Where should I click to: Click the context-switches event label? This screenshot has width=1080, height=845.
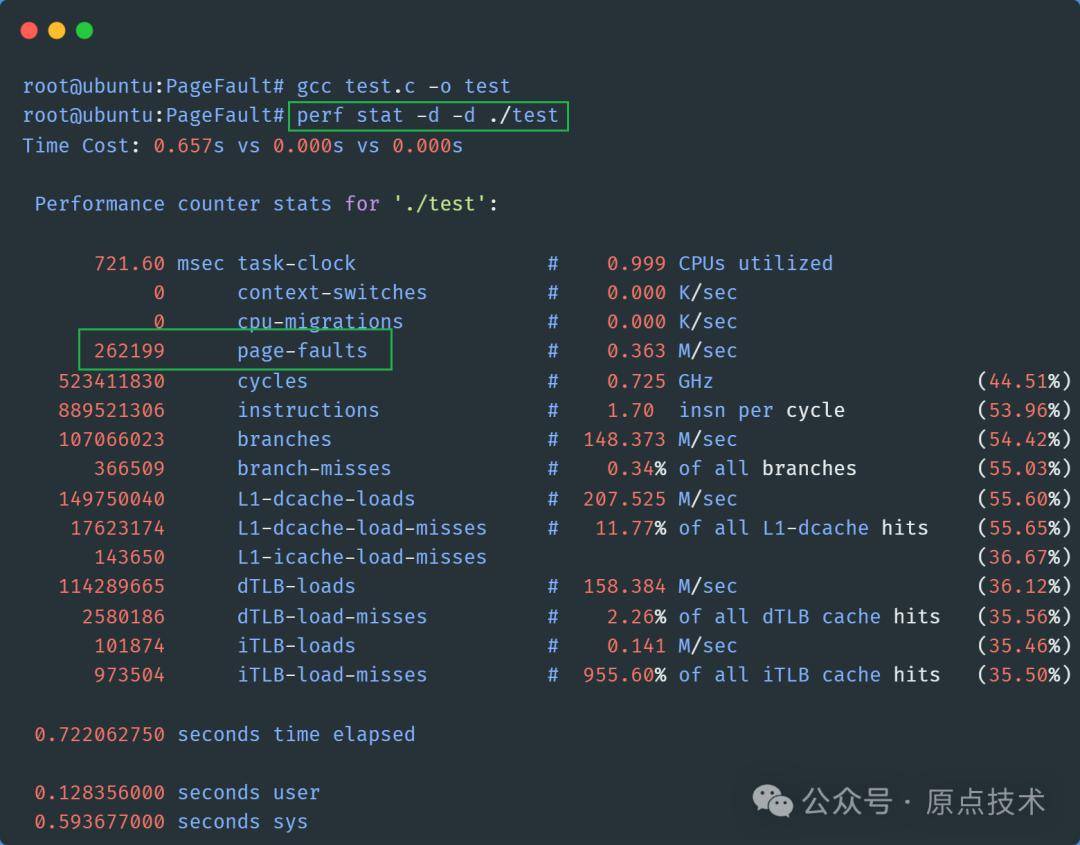click(x=332, y=293)
